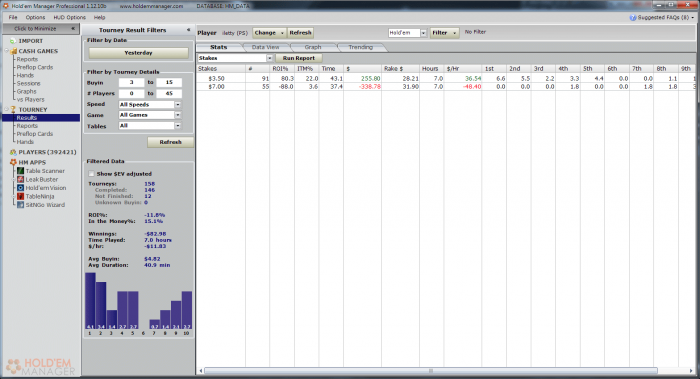Click the finish position 1 histogram bar

pyautogui.click(x=90, y=301)
